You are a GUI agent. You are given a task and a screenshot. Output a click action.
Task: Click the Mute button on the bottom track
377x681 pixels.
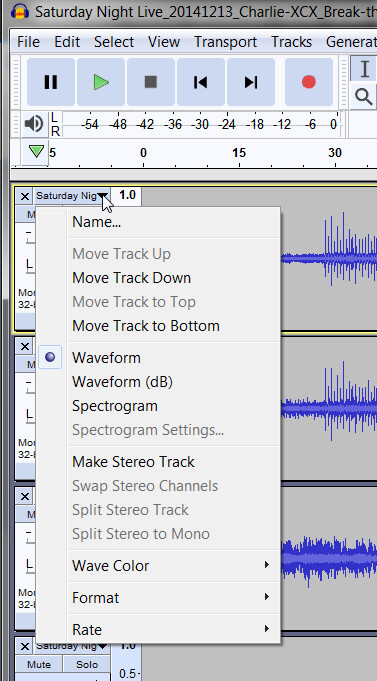click(x=39, y=664)
